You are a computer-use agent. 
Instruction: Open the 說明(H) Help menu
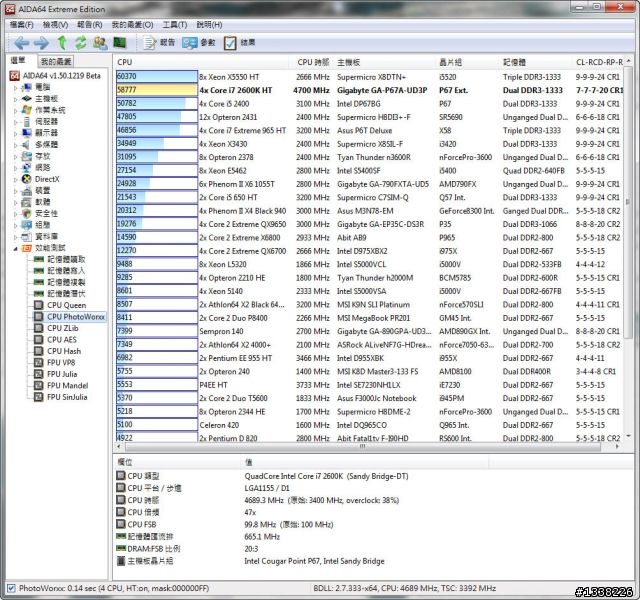click(x=209, y=25)
